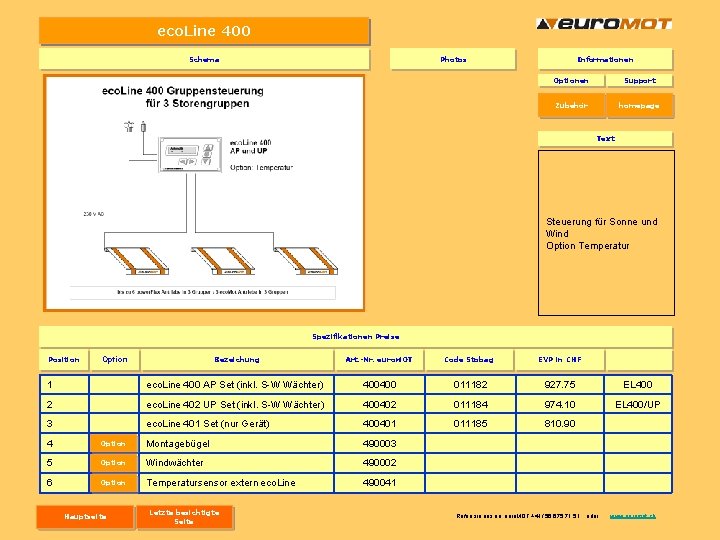Open the Option button for Montagebügel
Viewport: 720px width, 540px height.
pos(113,444)
